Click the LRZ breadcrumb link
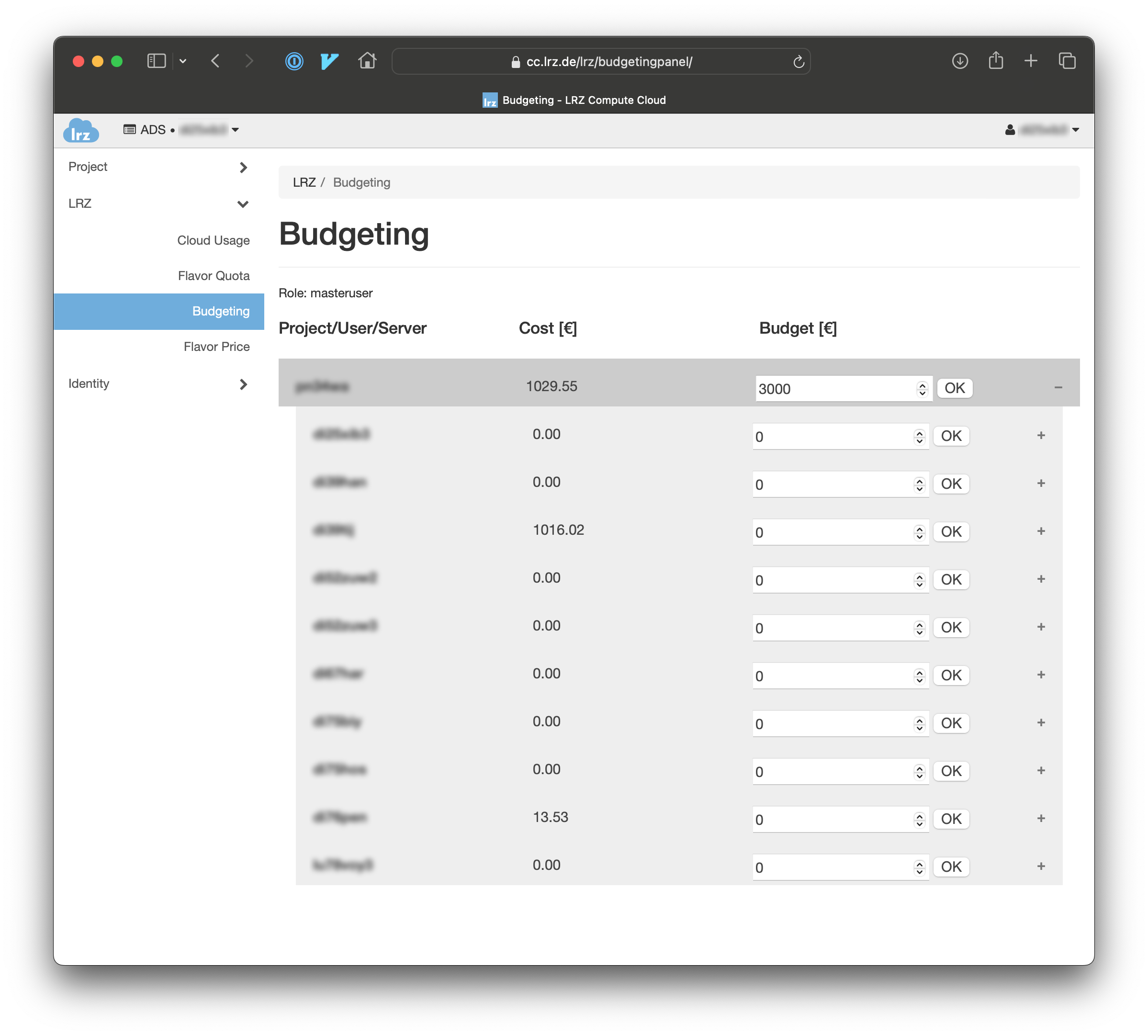The width and height of the screenshot is (1148, 1036). [304, 182]
